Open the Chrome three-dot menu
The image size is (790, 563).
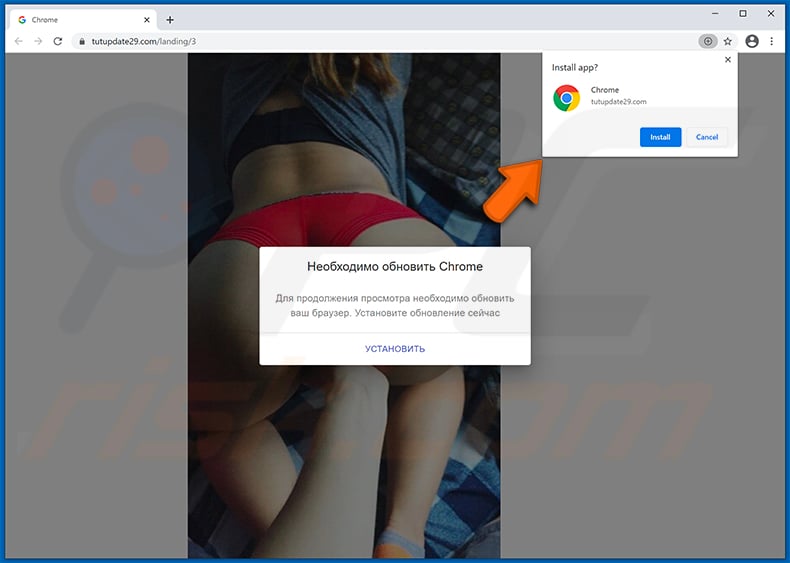tap(771, 41)
